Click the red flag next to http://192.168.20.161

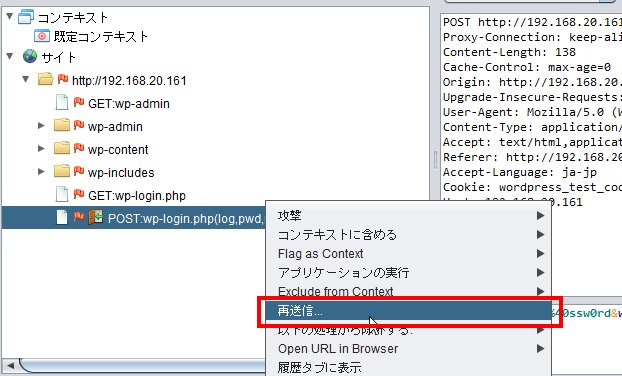[63, 79]
